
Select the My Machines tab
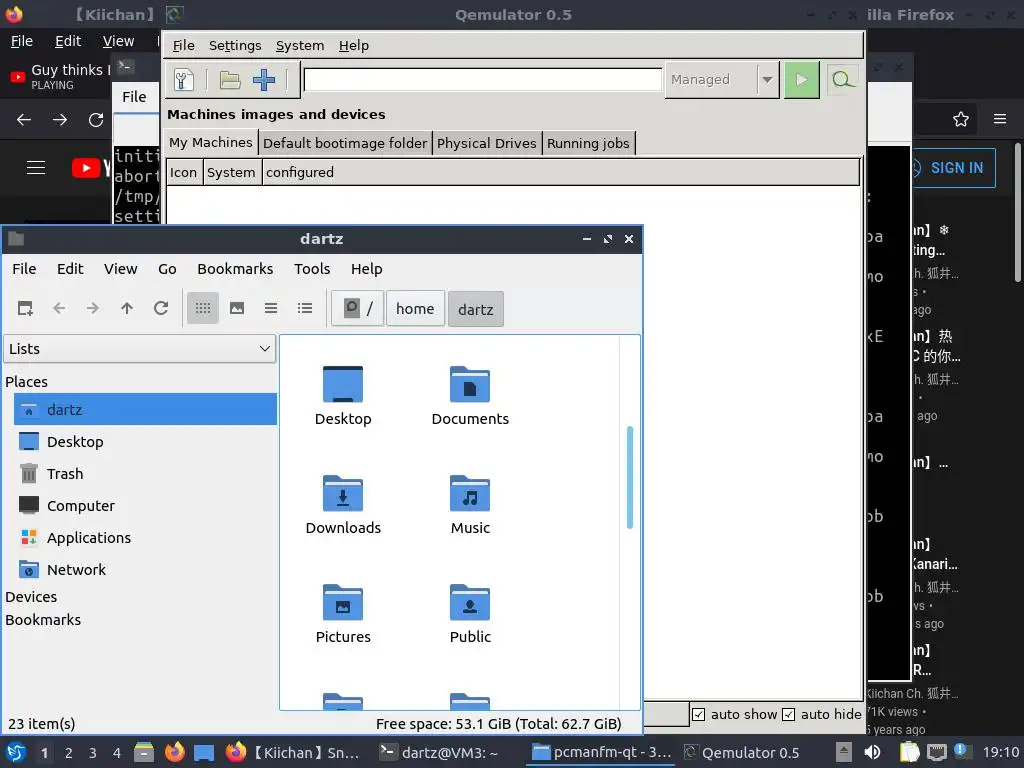click(211, 142)
